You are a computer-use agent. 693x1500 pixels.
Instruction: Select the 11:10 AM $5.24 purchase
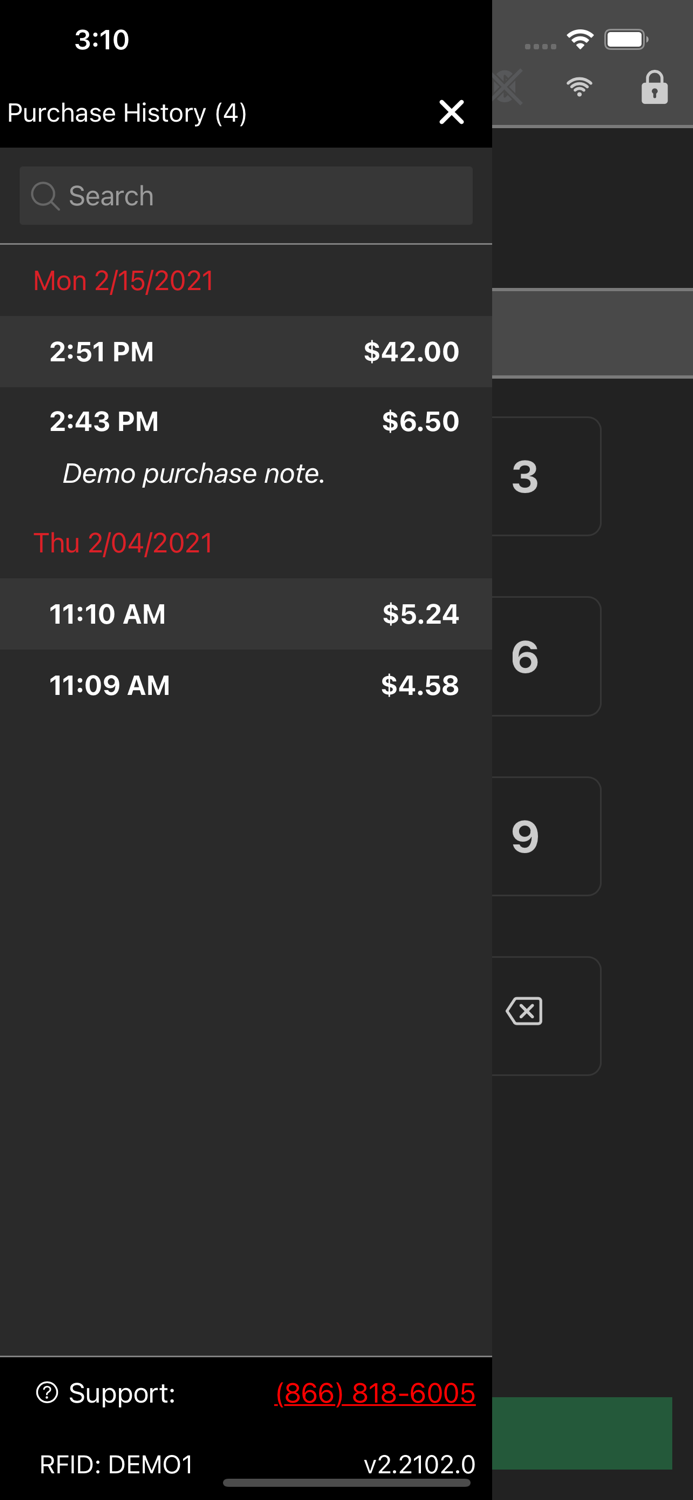point(246,614)
